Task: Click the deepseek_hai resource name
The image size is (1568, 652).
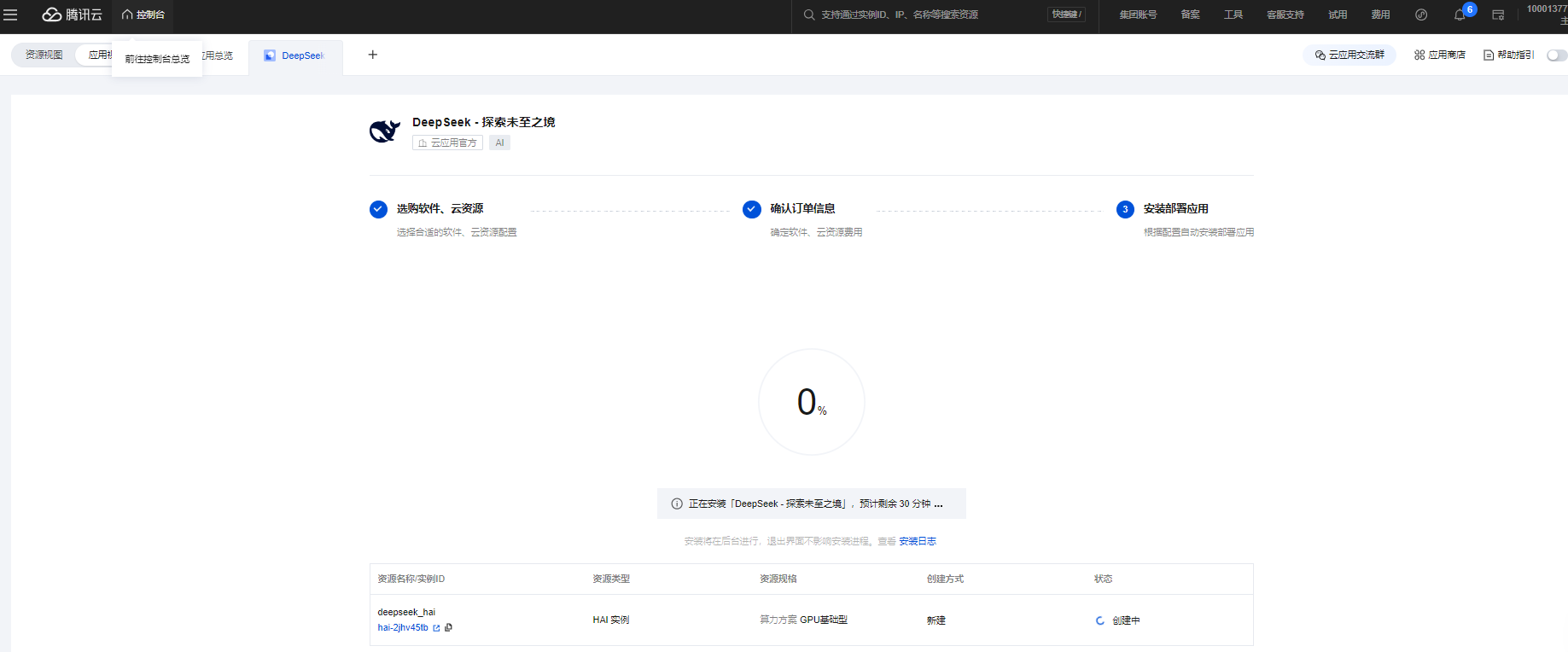Action: 406,612
